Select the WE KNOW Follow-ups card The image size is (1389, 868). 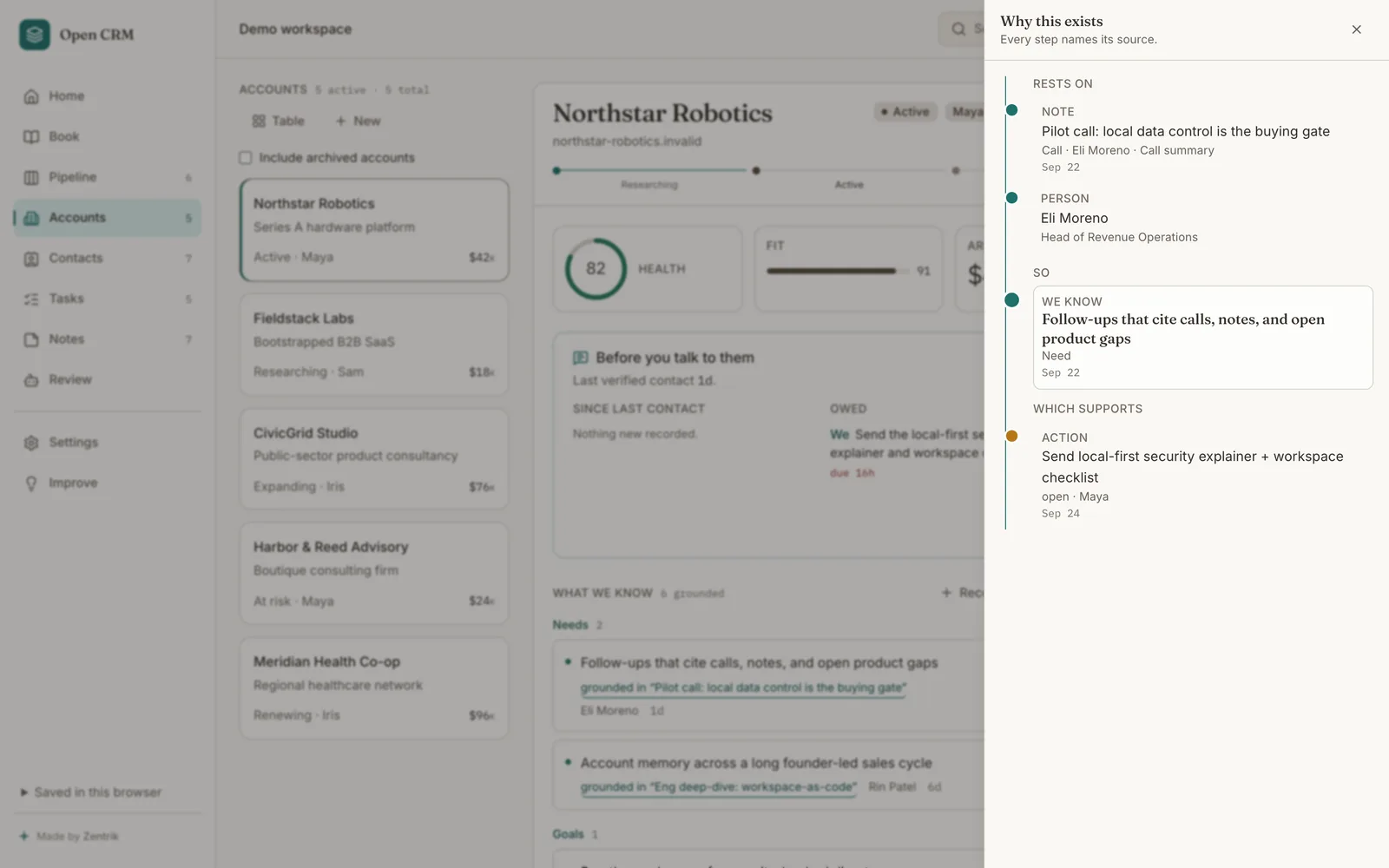(1202, 338)
